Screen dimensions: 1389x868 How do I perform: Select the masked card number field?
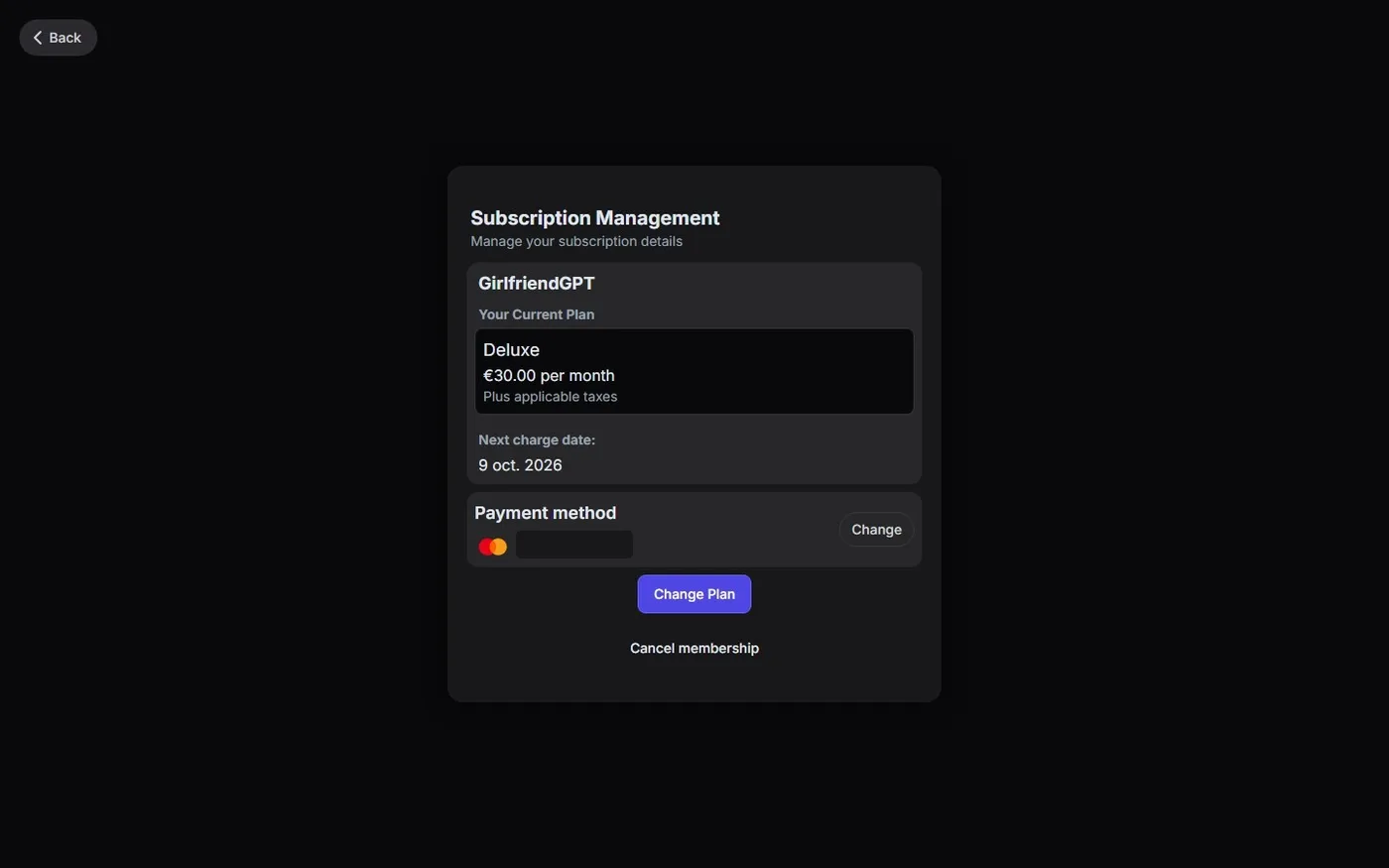[x=574, y=545]
